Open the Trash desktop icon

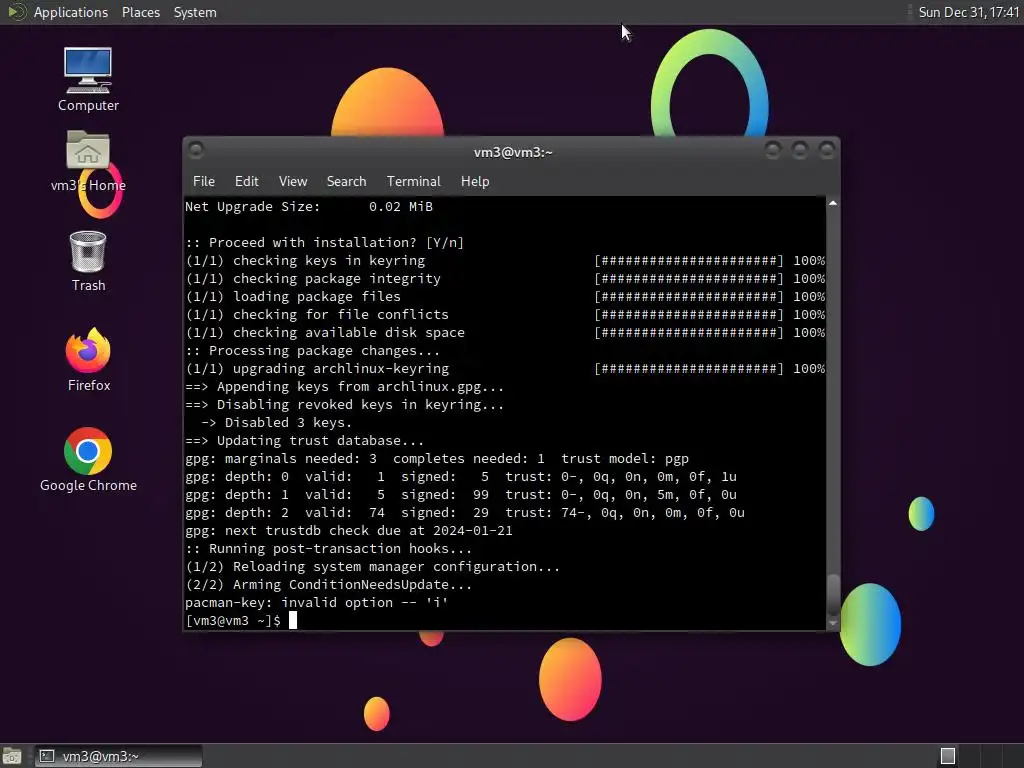(88, 261)
